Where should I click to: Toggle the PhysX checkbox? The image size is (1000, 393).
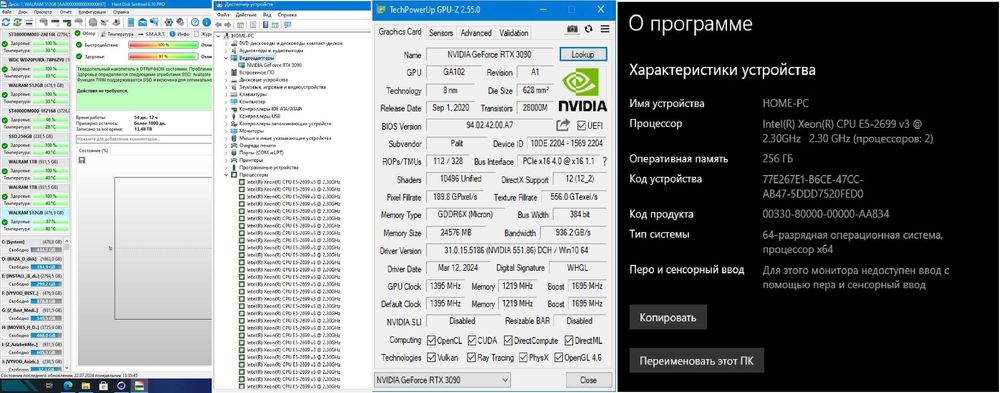click(524, 358)
